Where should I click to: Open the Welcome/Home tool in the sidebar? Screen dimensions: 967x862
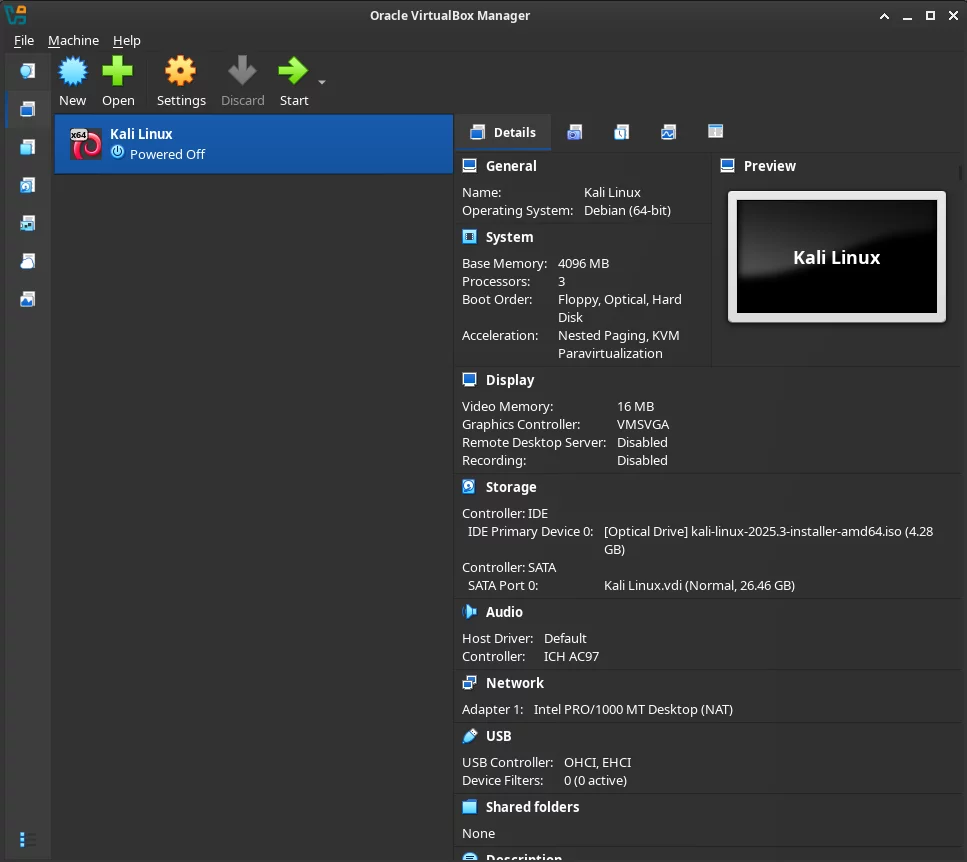pos(27,71)
